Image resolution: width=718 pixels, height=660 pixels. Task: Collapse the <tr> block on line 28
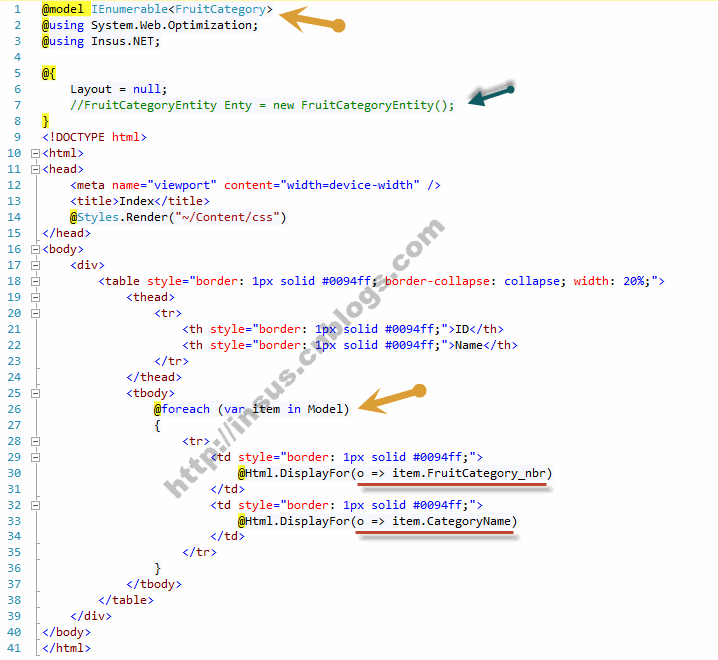pyautogui.click(x=35, y=442)
